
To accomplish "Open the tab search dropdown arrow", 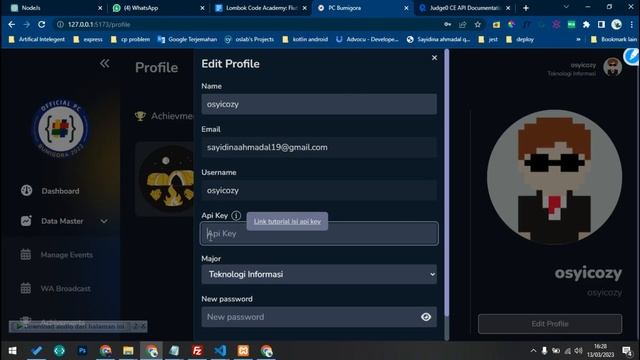I will [x=566, y=7].
